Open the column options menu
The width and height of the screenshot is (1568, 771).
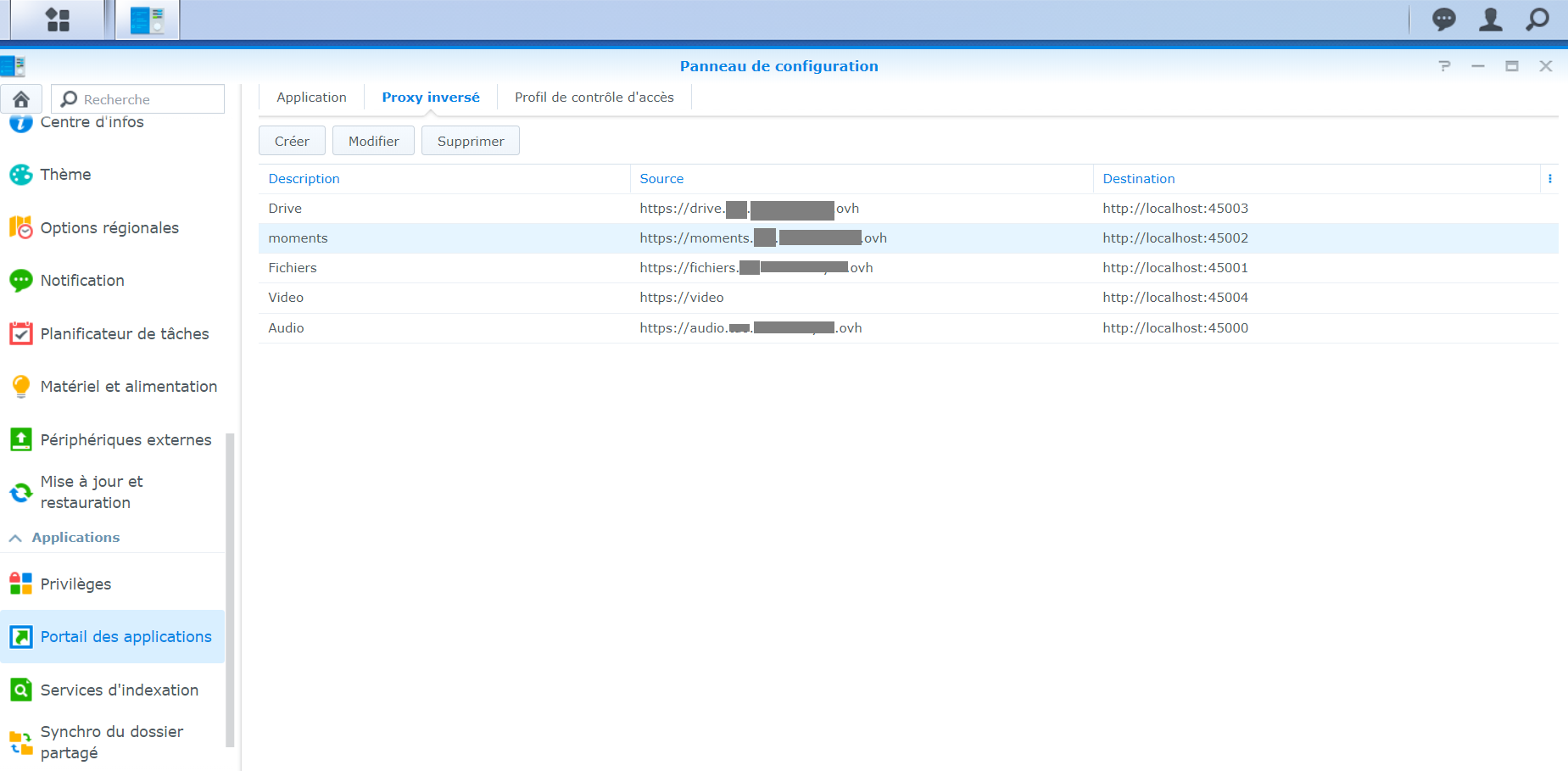click(1549, 179)
